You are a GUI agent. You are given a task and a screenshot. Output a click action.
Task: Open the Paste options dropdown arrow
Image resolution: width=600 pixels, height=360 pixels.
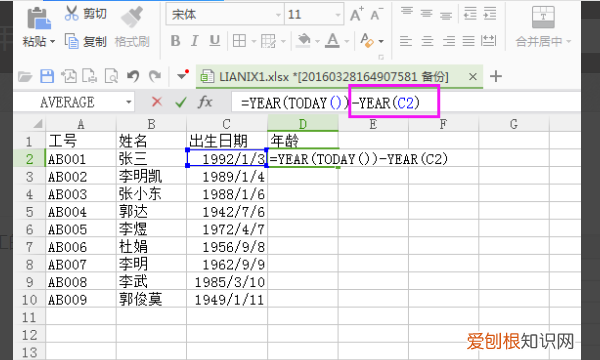[x=52, y=41]
